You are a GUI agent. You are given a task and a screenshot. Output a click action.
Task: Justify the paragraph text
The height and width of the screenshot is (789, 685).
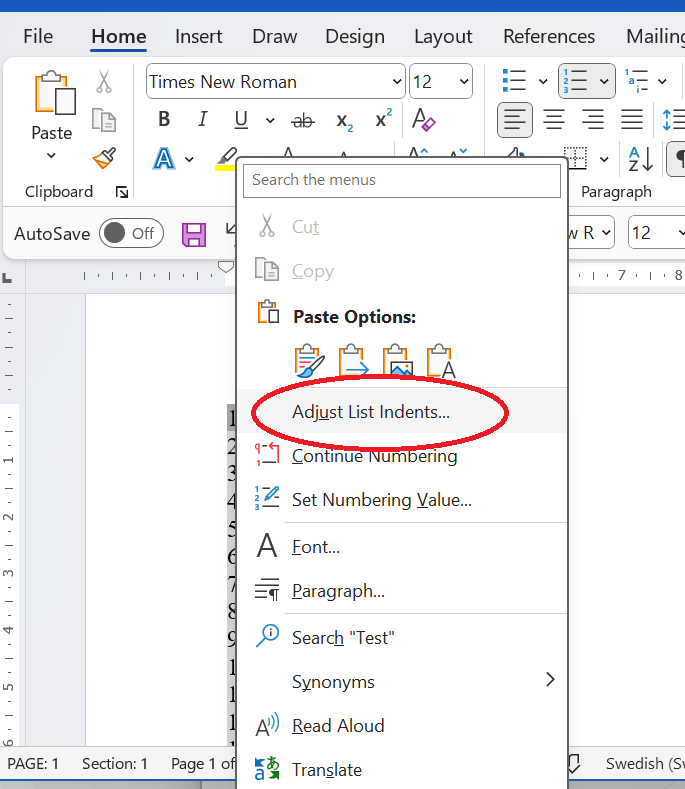(632, 120)
